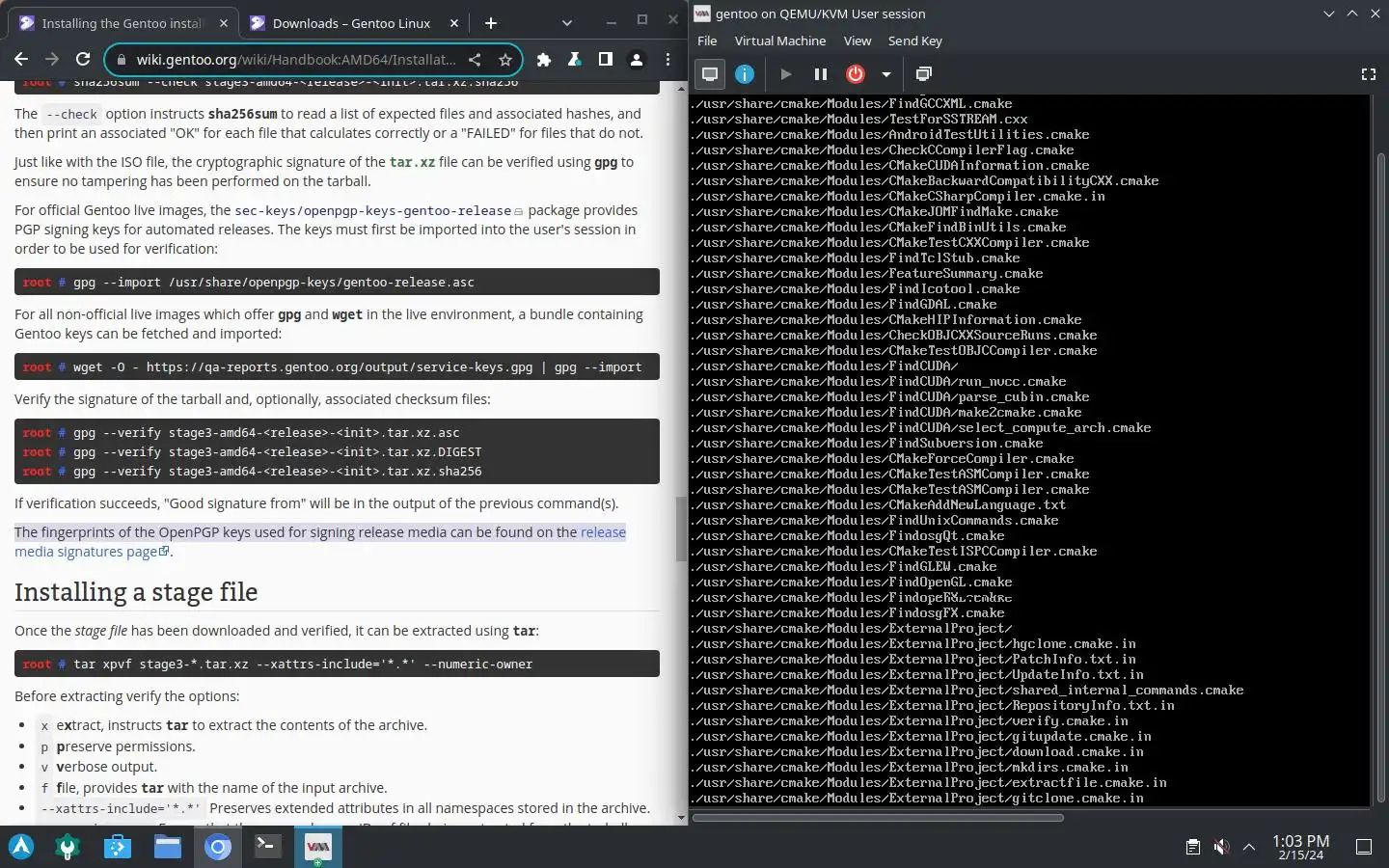This screenshot has height=868, width=1389.
Task: Open a new browser tab
Action: 491,23
